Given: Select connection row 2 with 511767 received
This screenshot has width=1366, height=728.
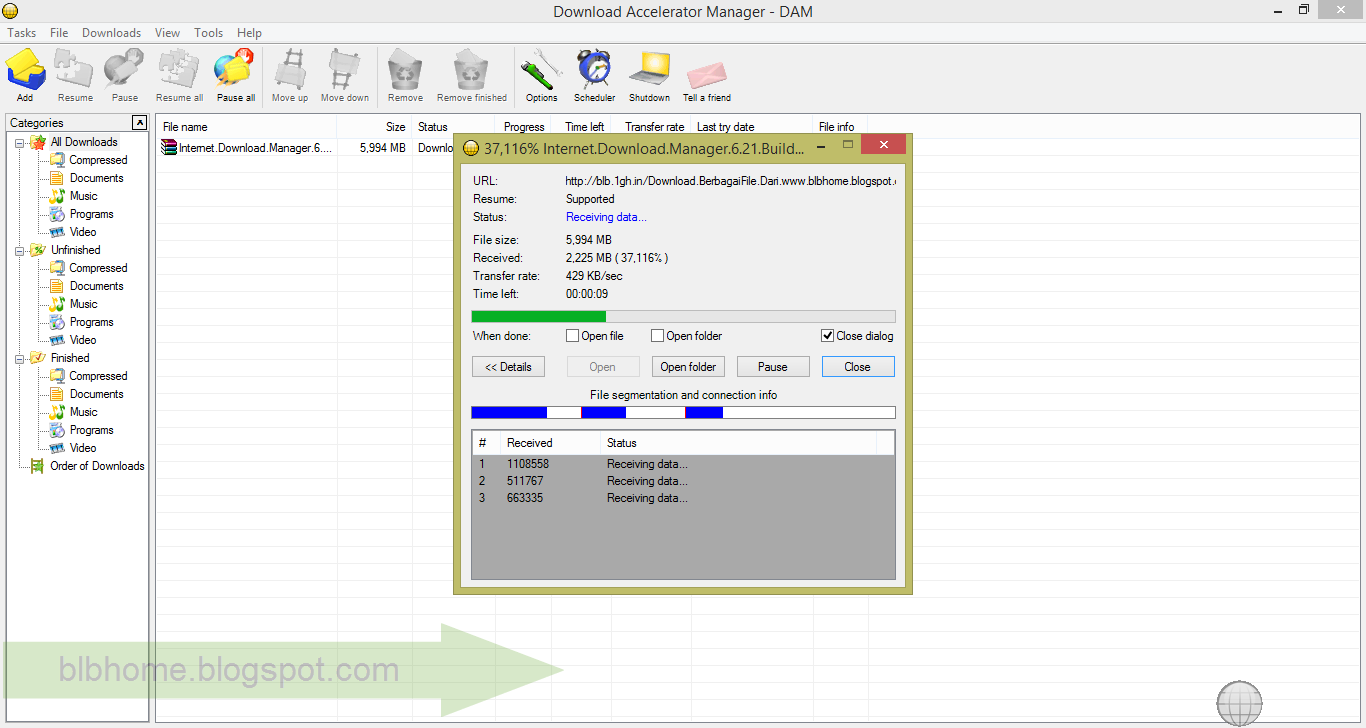Looking at the screenshot, I should [683, 481].
